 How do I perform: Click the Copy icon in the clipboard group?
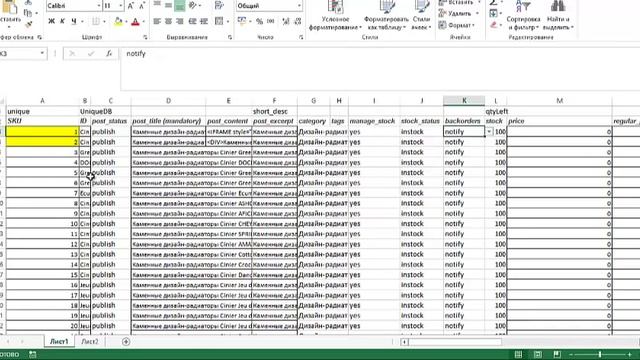[x=28, y=13]
